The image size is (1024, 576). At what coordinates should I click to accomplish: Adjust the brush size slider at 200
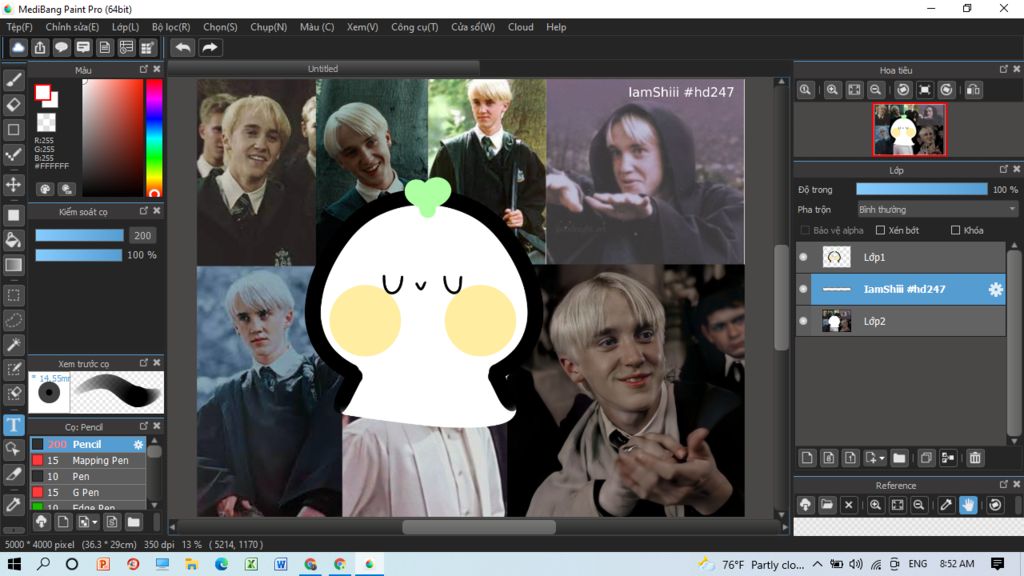[x=79, y=236]
